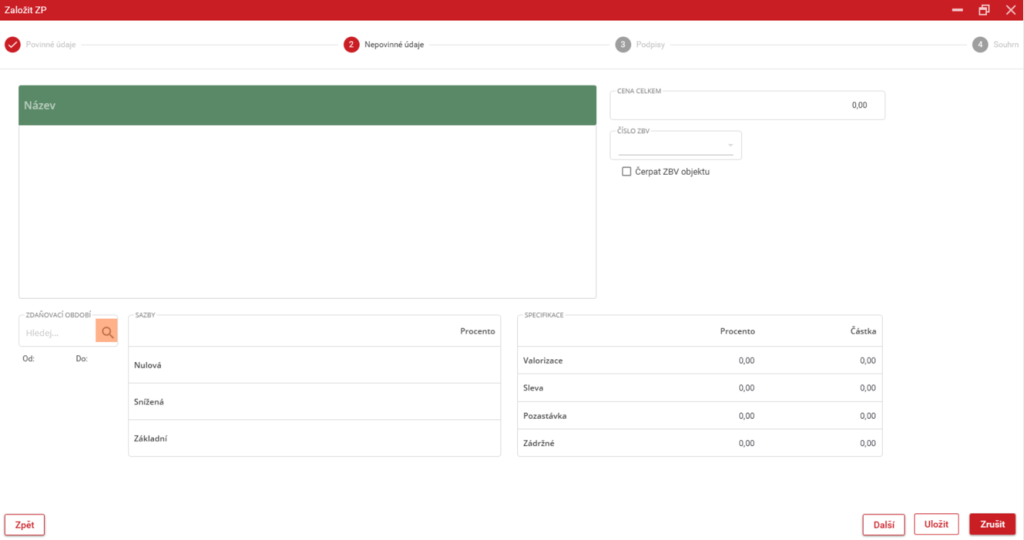1024x540 pixels.
Task: Click step 2 circle icon Nepovinné údaje
Action: [x=351, y=45]
